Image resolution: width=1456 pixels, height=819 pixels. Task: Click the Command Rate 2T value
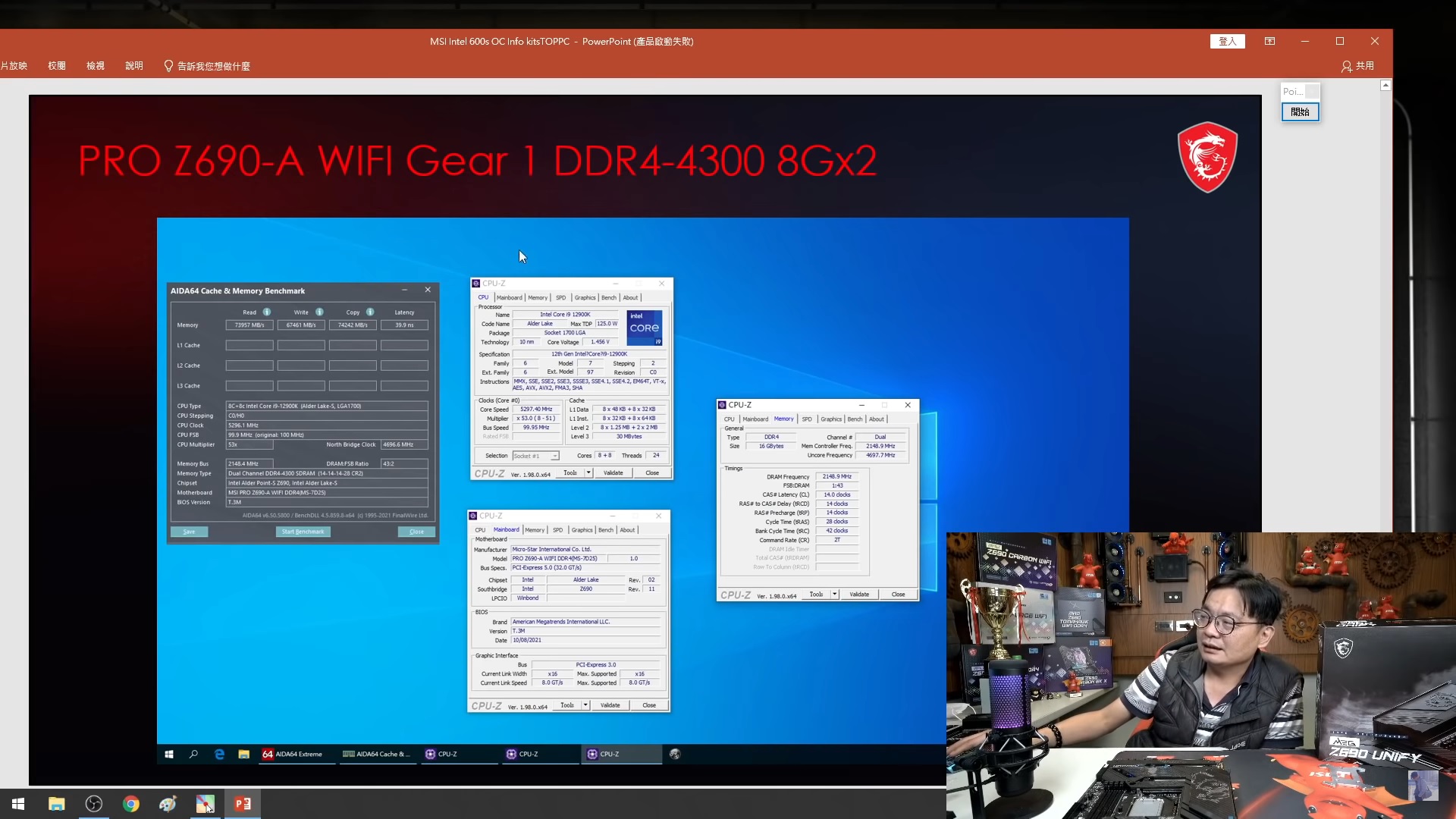coord(837,540)
